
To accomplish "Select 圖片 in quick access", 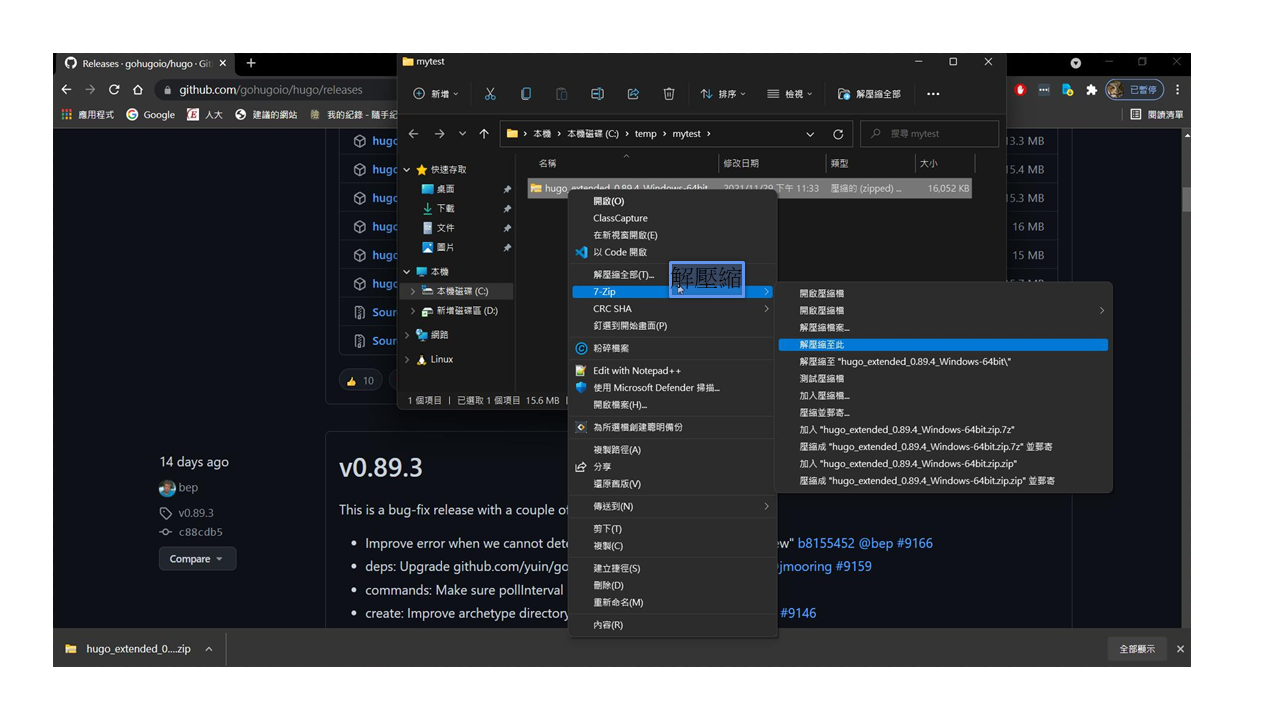I will 445,247.
